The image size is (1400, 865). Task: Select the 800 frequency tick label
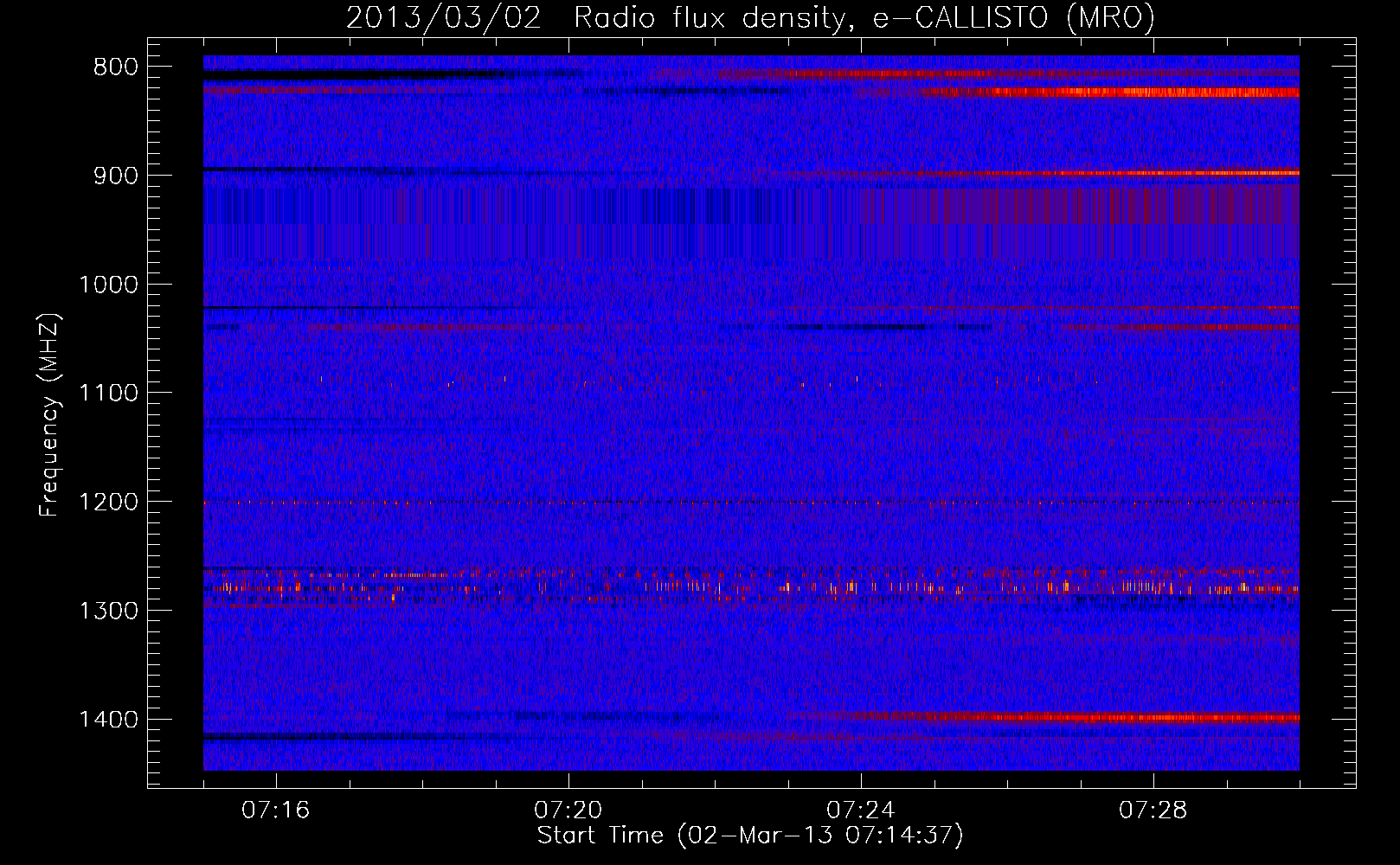coord(115,67)
